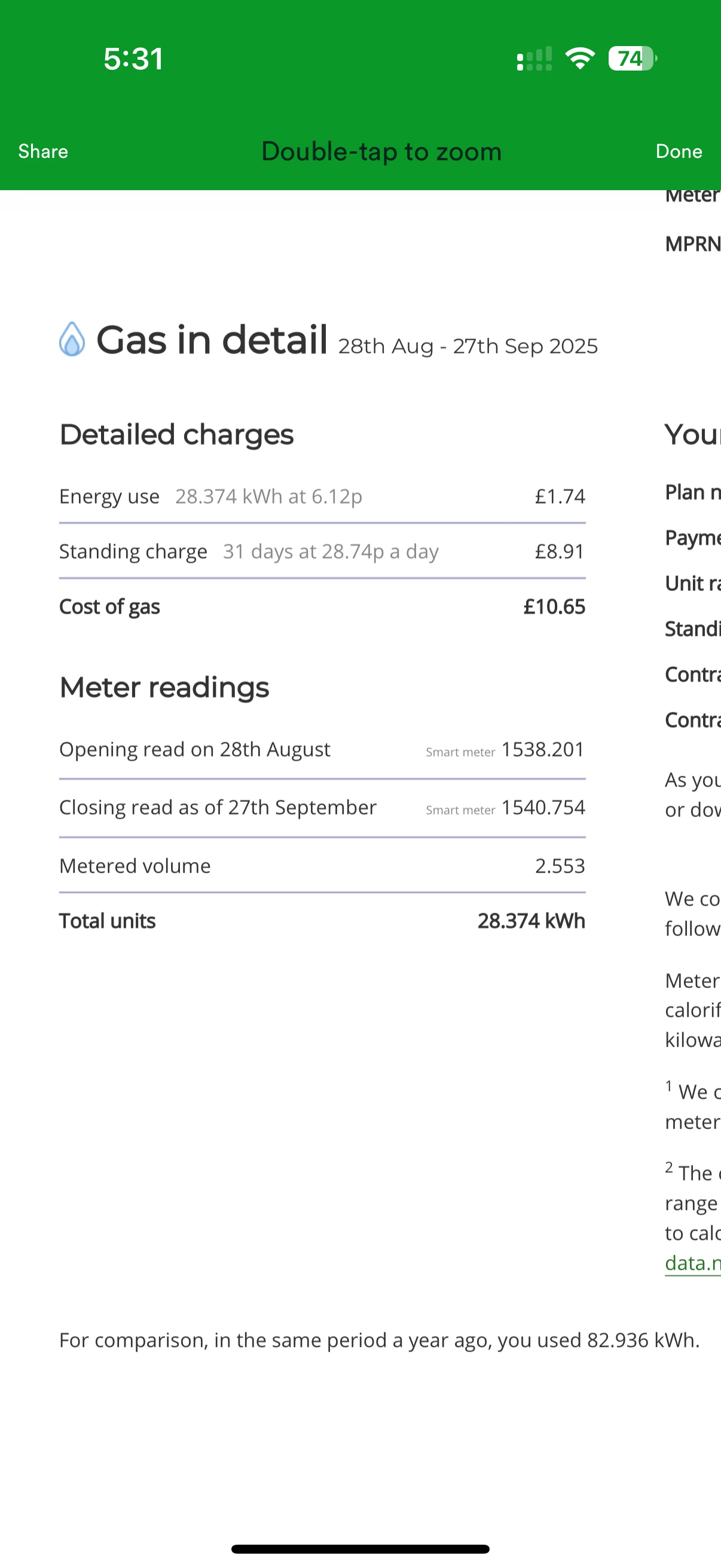Tap the opening read value 1538.201

pyautogui.click(x=543, y=749)
